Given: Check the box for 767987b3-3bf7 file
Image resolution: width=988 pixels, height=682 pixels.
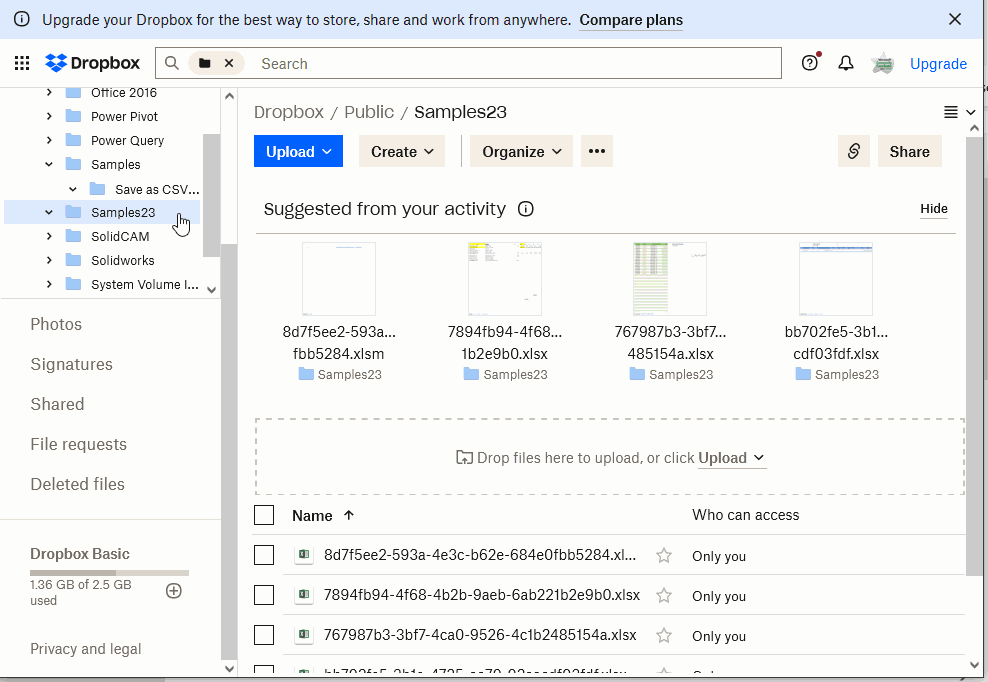Looking at the screenshot, I should point(264,635).
